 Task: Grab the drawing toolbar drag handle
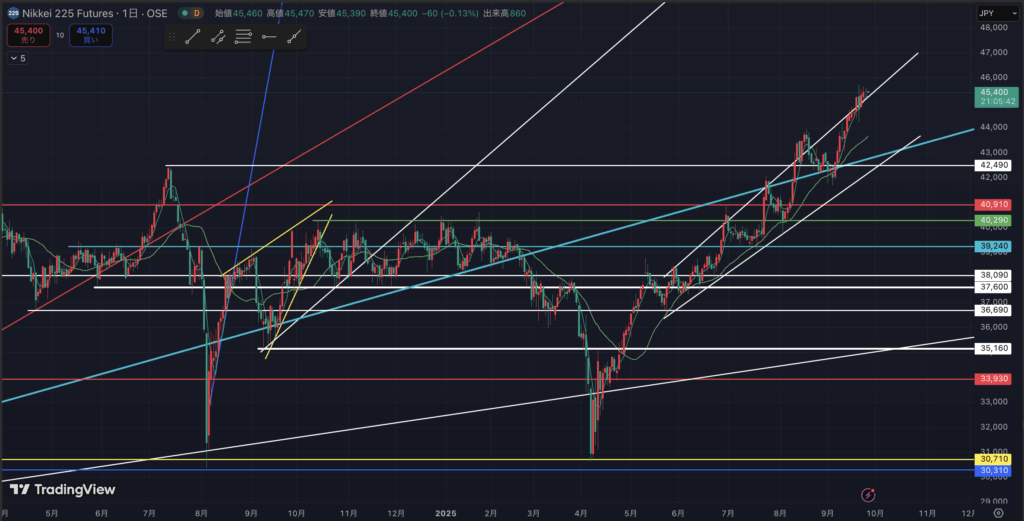click(x=172, y=38)
